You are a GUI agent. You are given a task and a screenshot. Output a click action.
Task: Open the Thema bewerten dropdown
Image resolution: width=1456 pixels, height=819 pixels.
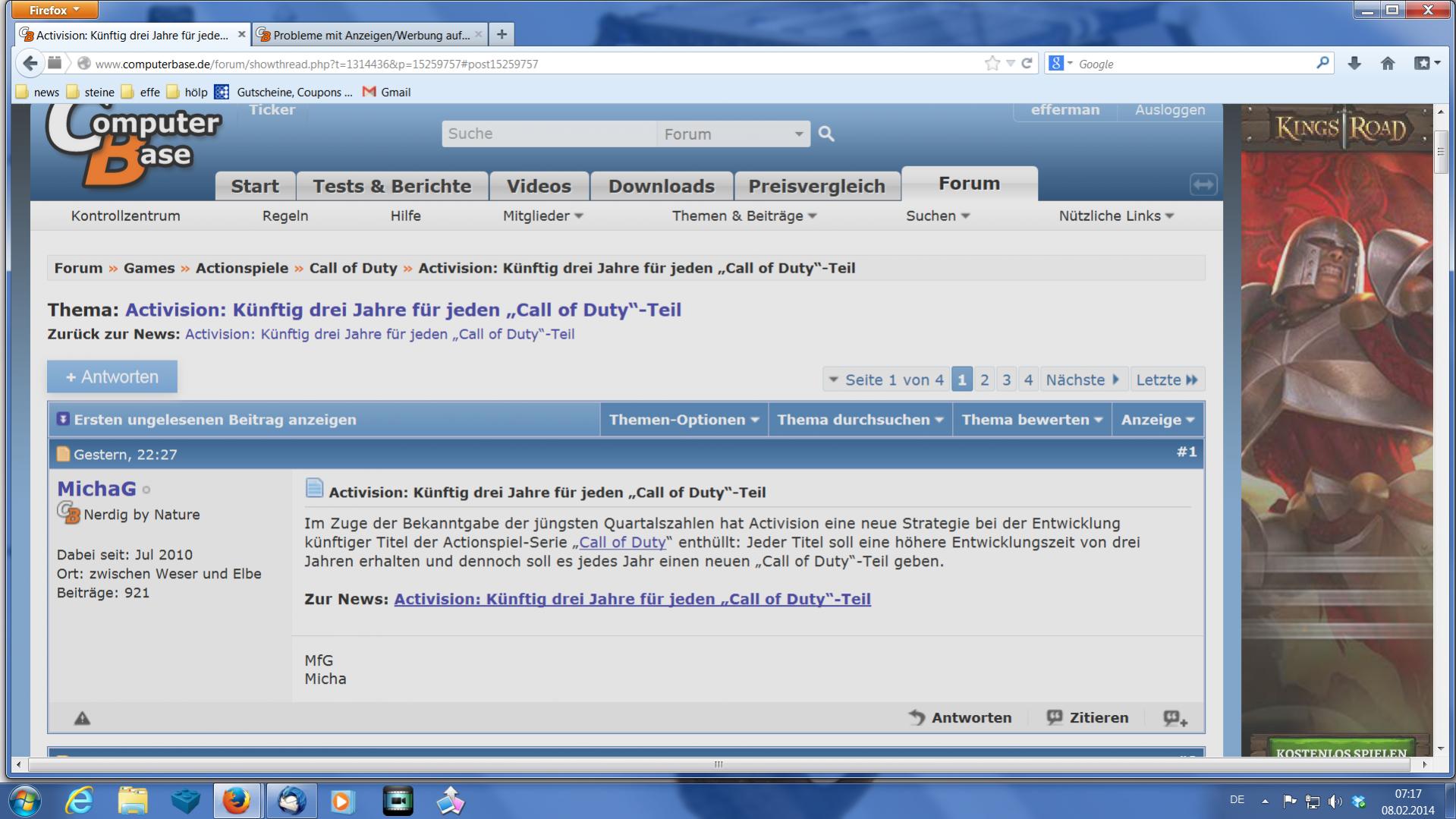pos(1032,420)
